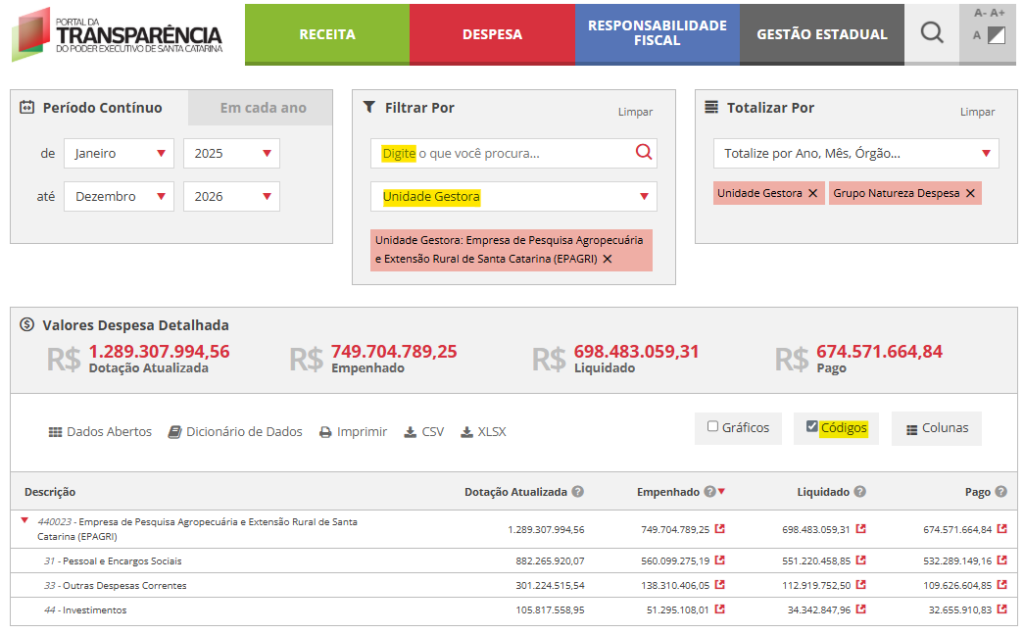Switch to the Em cada ano tab
The image size is (1024, 633).
[263, 108]
